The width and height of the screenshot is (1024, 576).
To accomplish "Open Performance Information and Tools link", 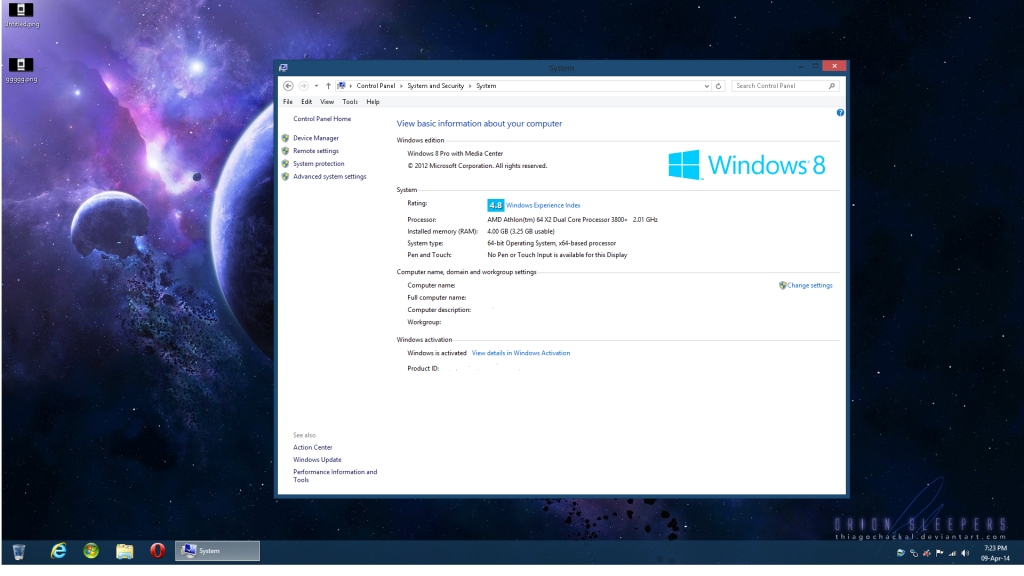I will [335, 475].
